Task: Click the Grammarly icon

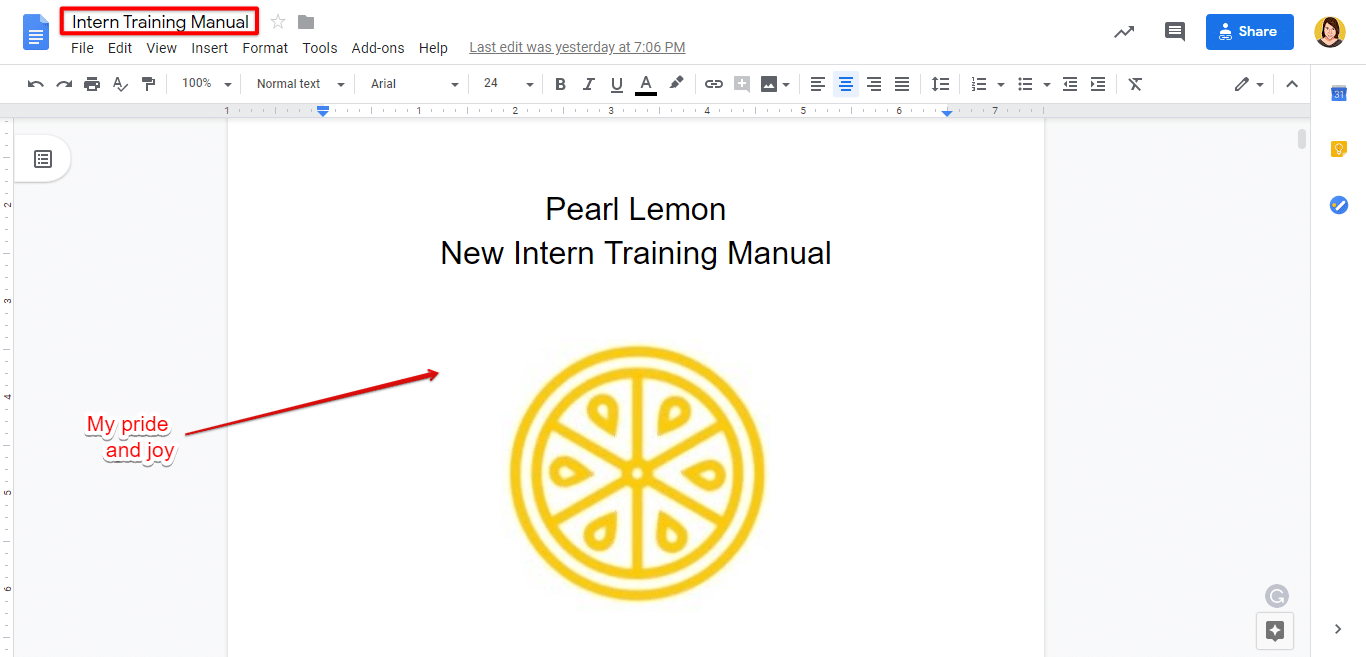Action: click(x=1277, y=596)
